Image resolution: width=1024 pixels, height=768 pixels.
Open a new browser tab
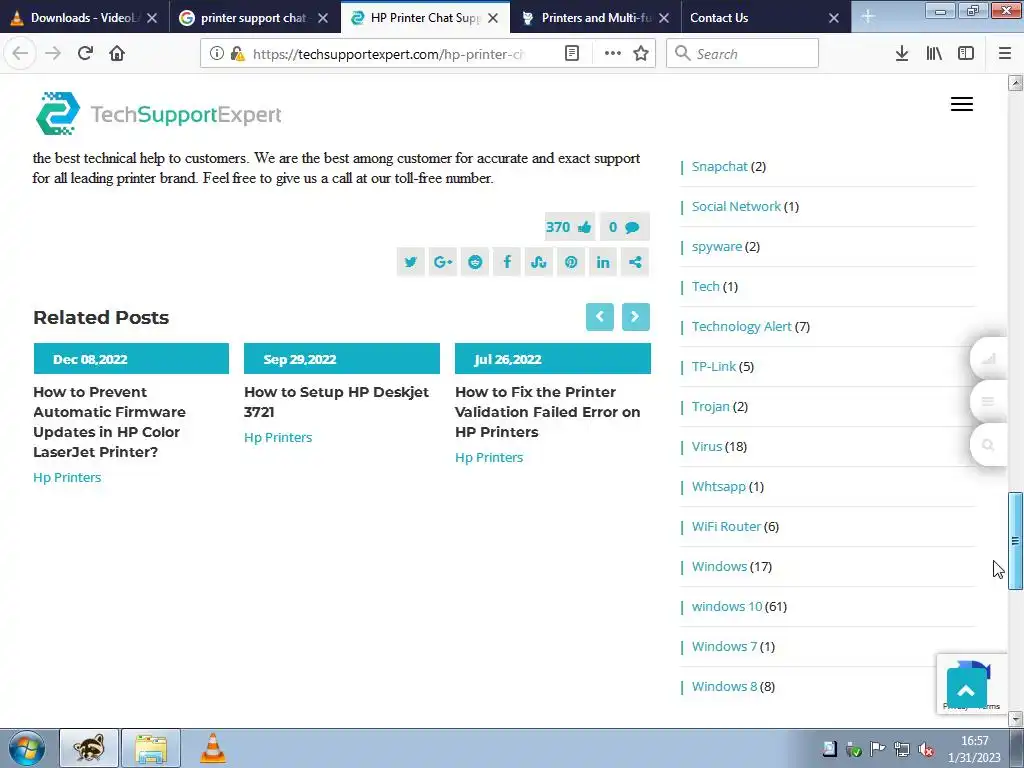point(867,17)
